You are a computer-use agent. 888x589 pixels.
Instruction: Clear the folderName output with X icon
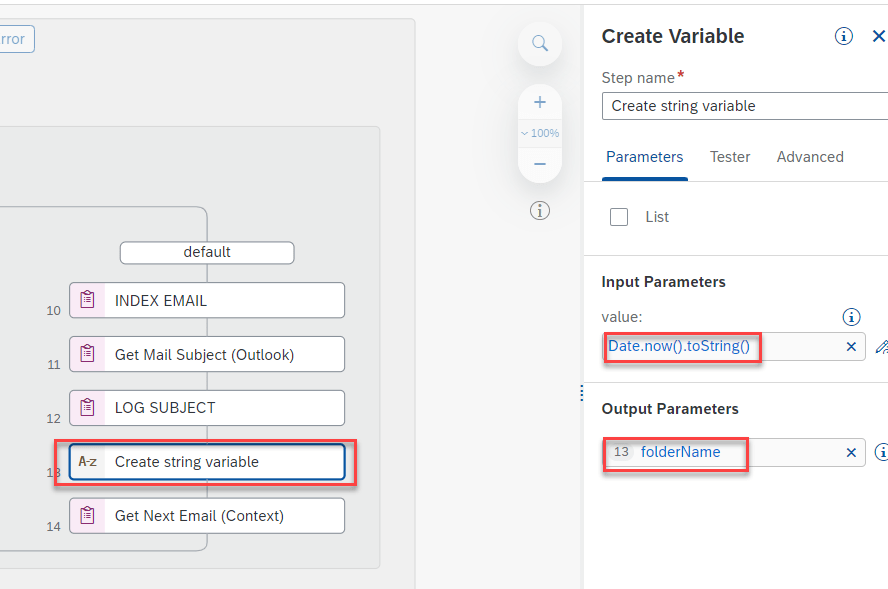point(851,453)
